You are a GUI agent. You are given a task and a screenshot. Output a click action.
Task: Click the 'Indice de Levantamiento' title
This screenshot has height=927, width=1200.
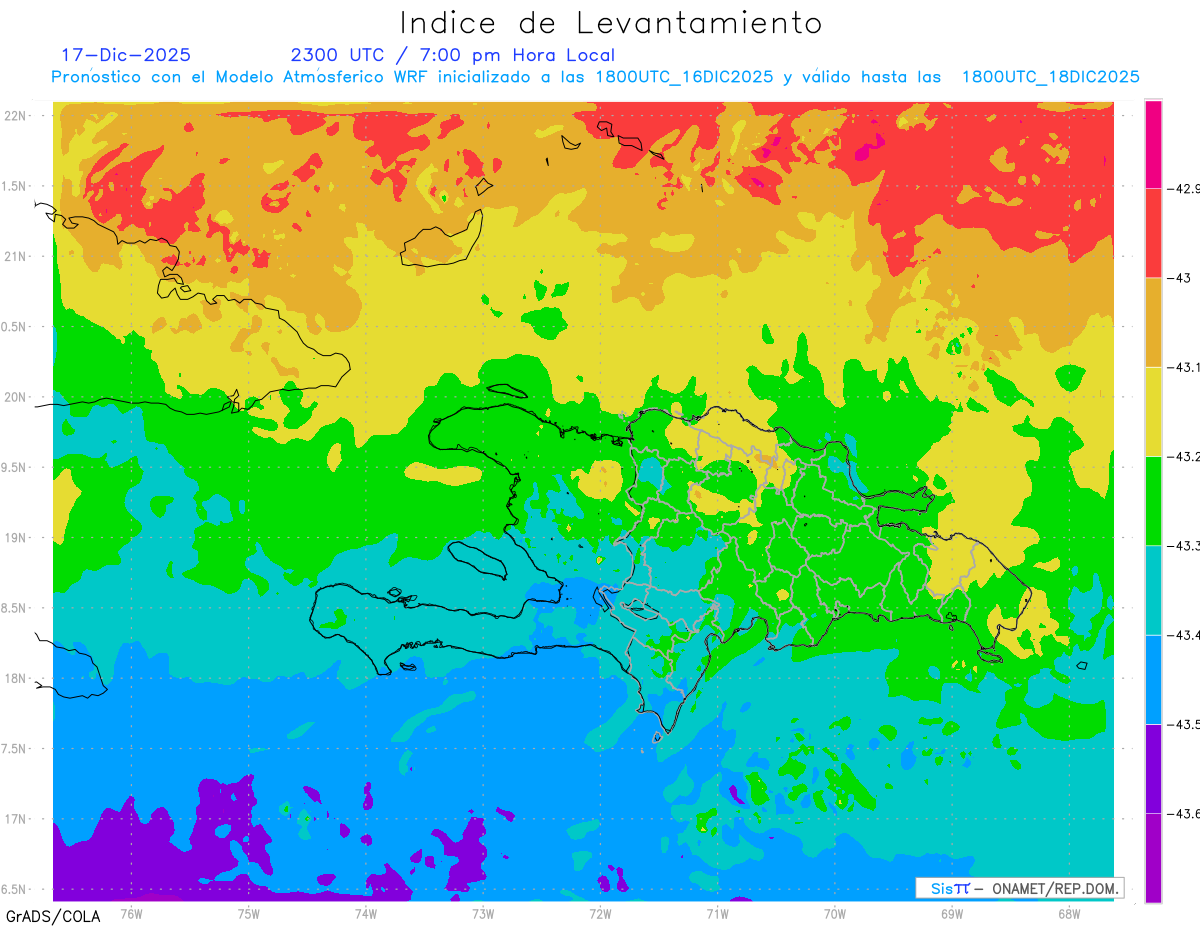point(610,23)
